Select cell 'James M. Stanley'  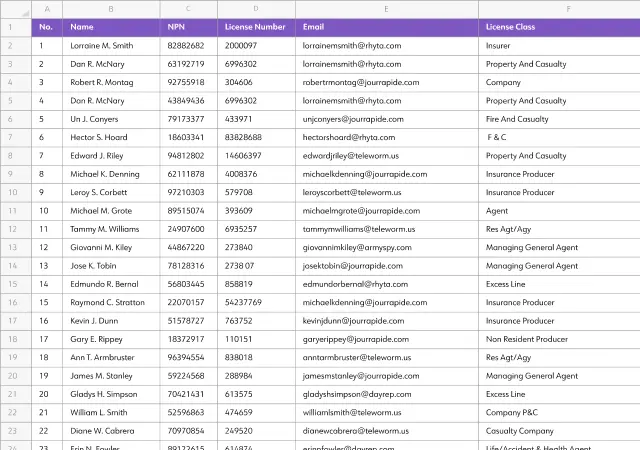click(111, 376)
